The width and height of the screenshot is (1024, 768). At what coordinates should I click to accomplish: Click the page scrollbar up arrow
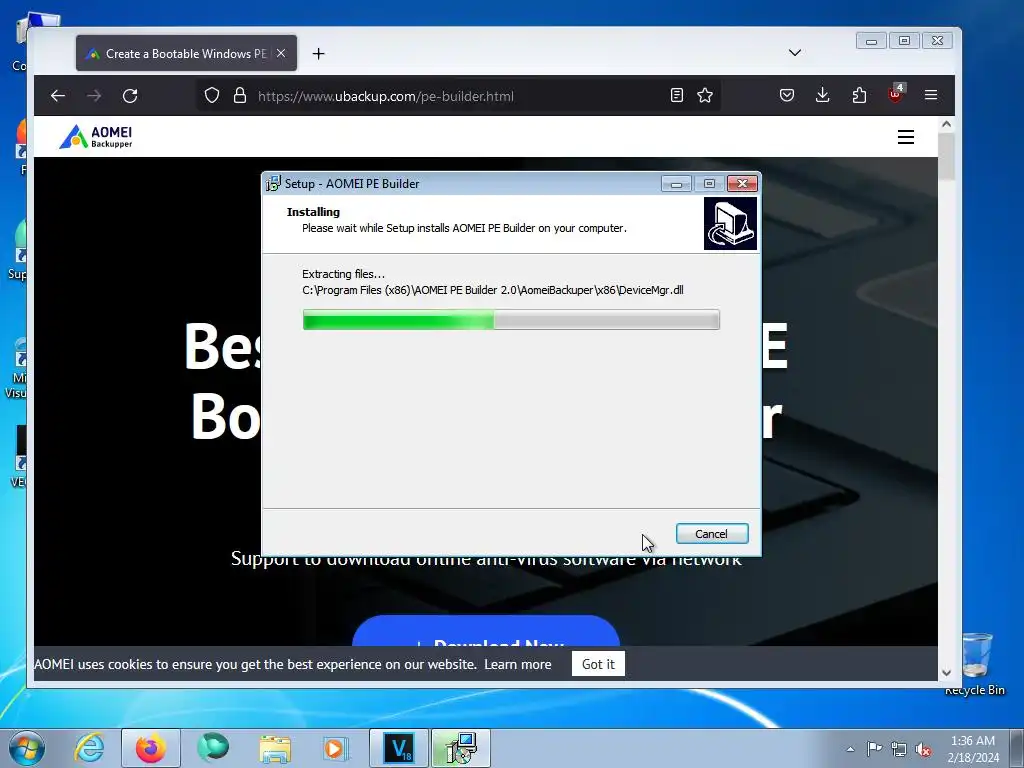point(946,124)
